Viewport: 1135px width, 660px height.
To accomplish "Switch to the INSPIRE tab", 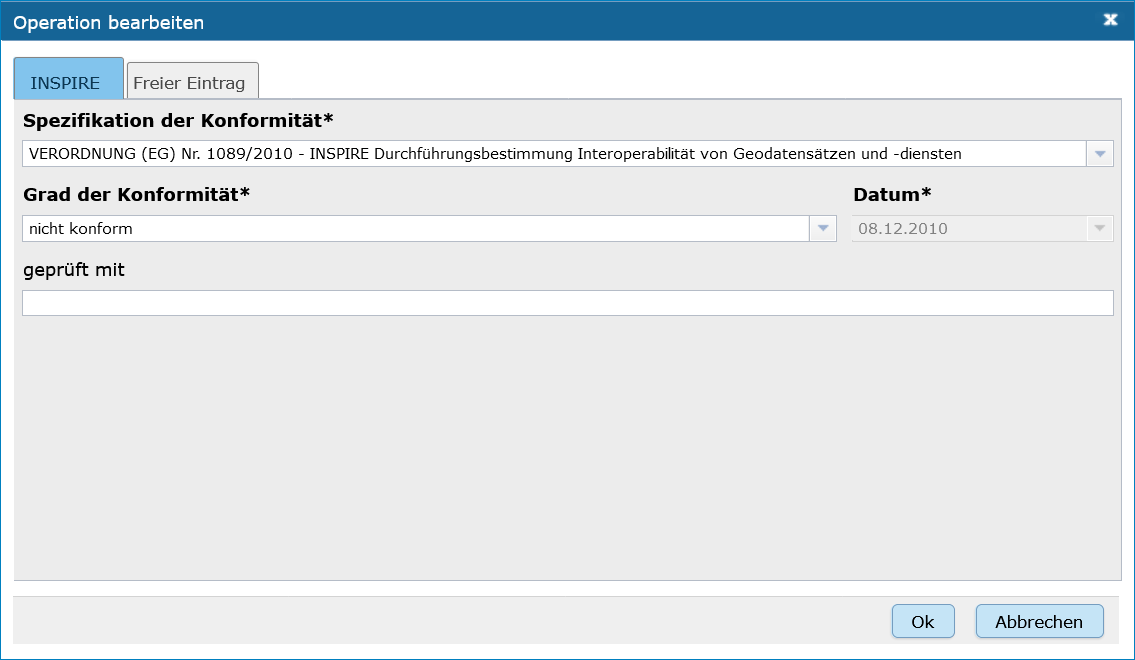I will 68,79.
